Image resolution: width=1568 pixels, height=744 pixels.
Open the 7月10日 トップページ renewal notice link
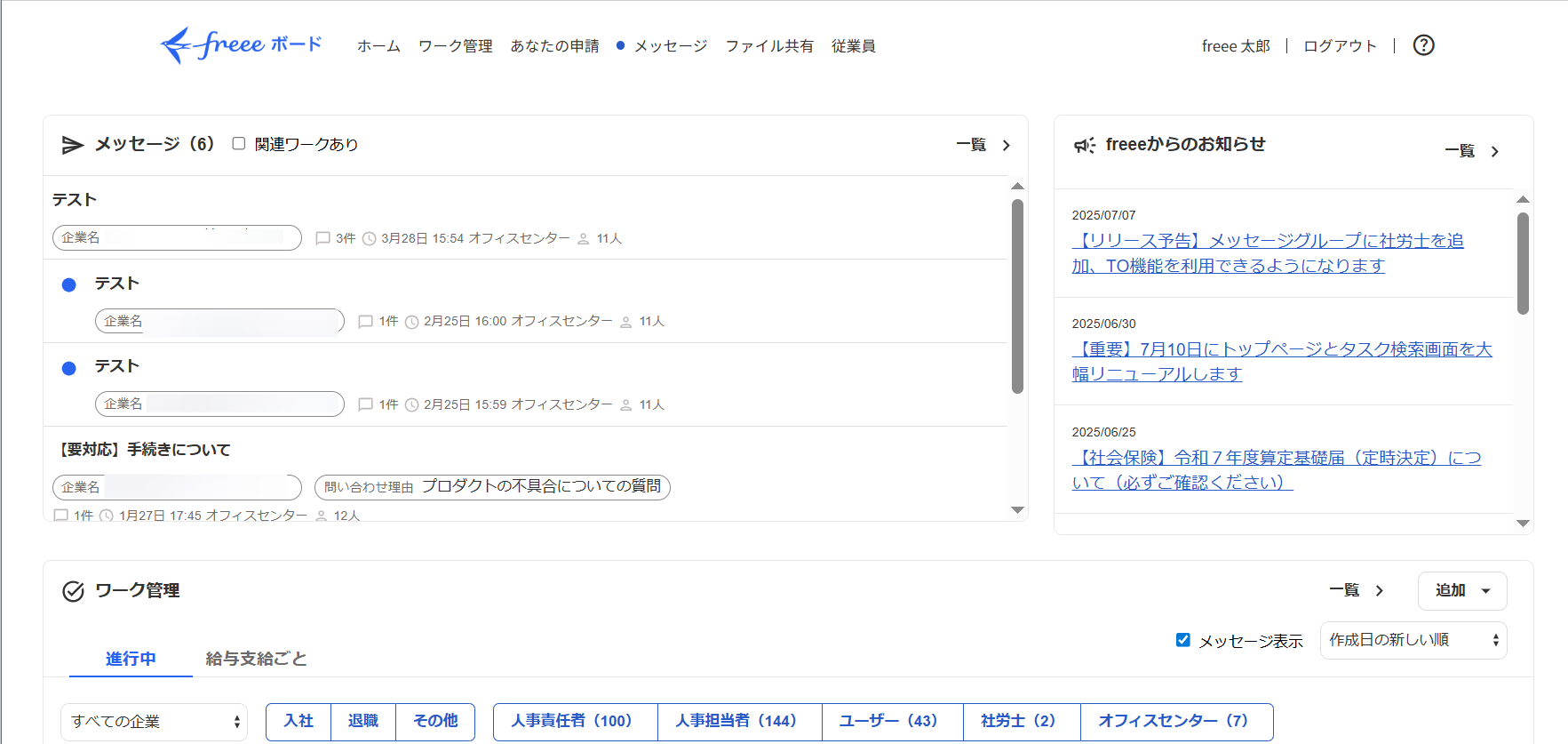[1282, 362]
